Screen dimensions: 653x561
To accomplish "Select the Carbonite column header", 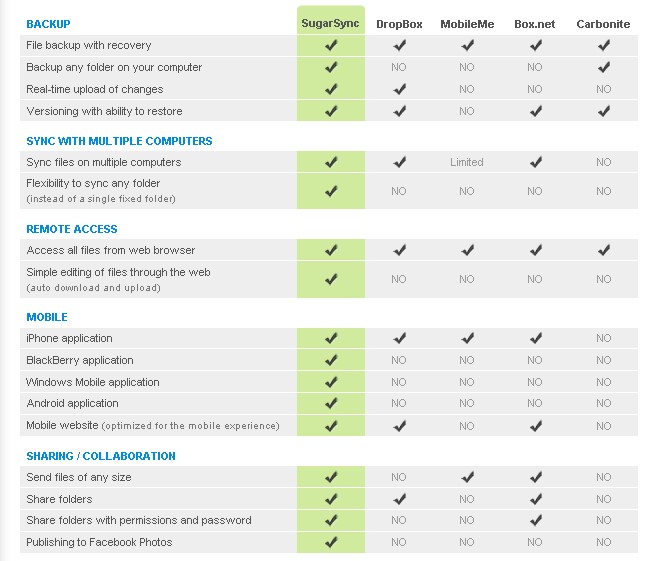I will click(x=603, y=24).
